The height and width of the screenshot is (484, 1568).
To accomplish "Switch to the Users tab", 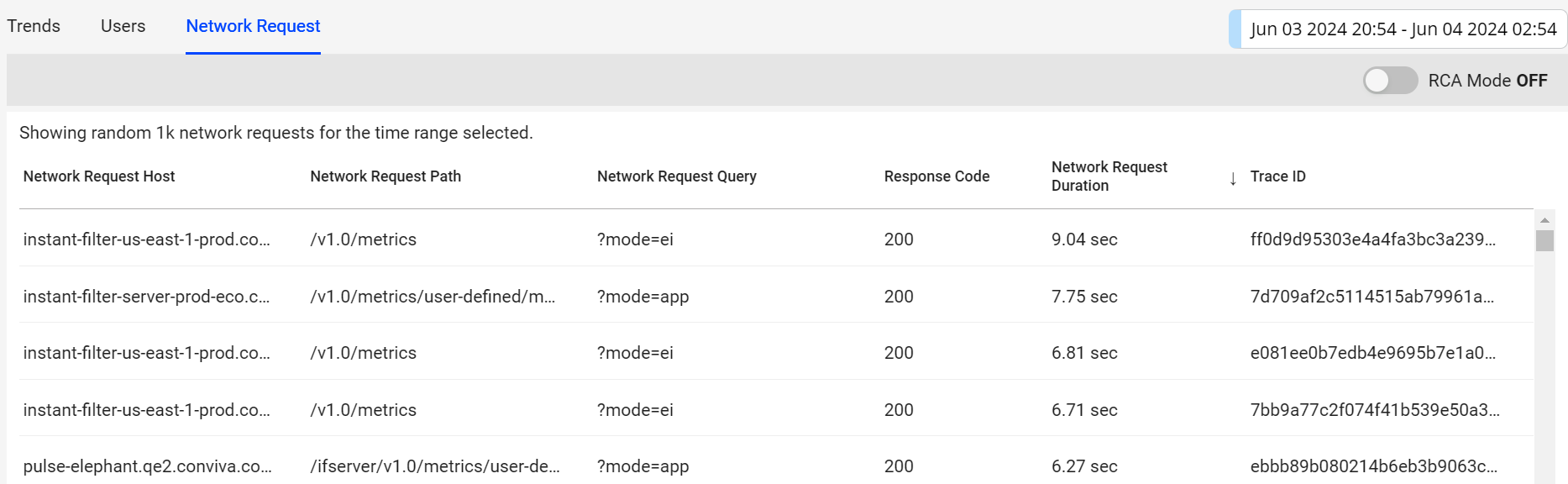I will pos(123,26).
